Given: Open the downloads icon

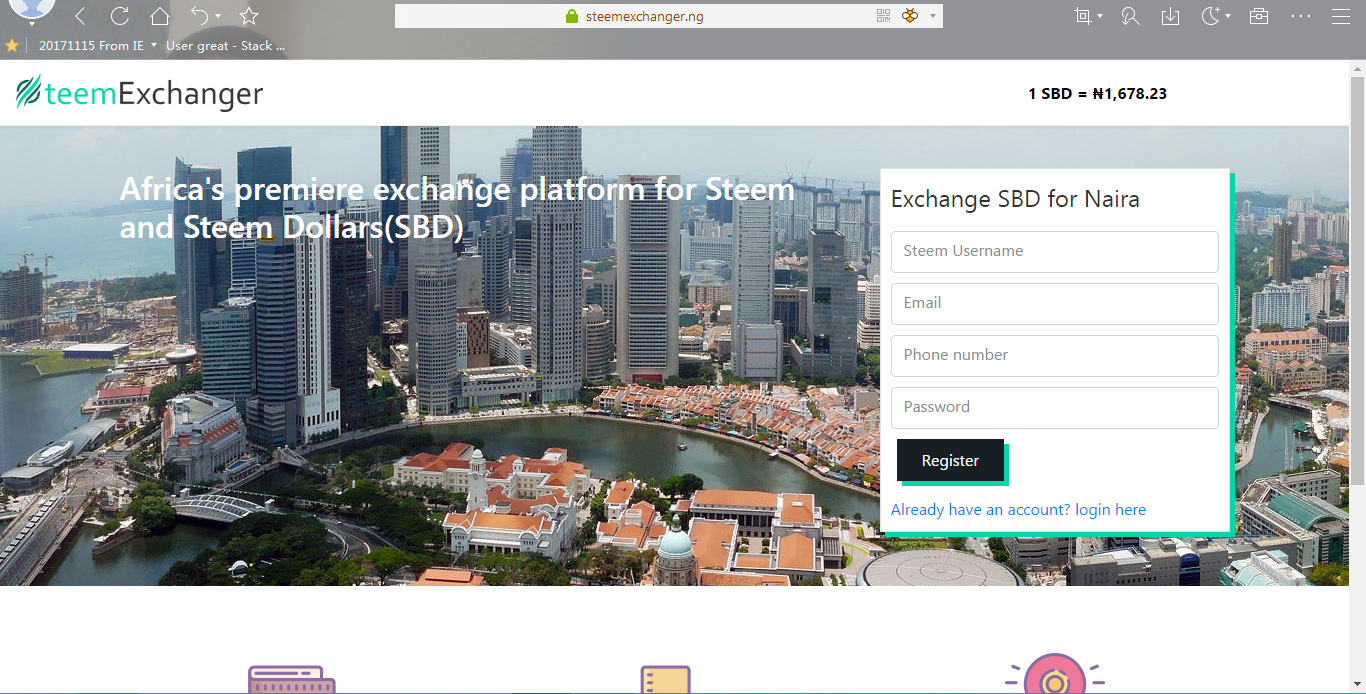Looking at the screenshot, I should click(1170, 16).
